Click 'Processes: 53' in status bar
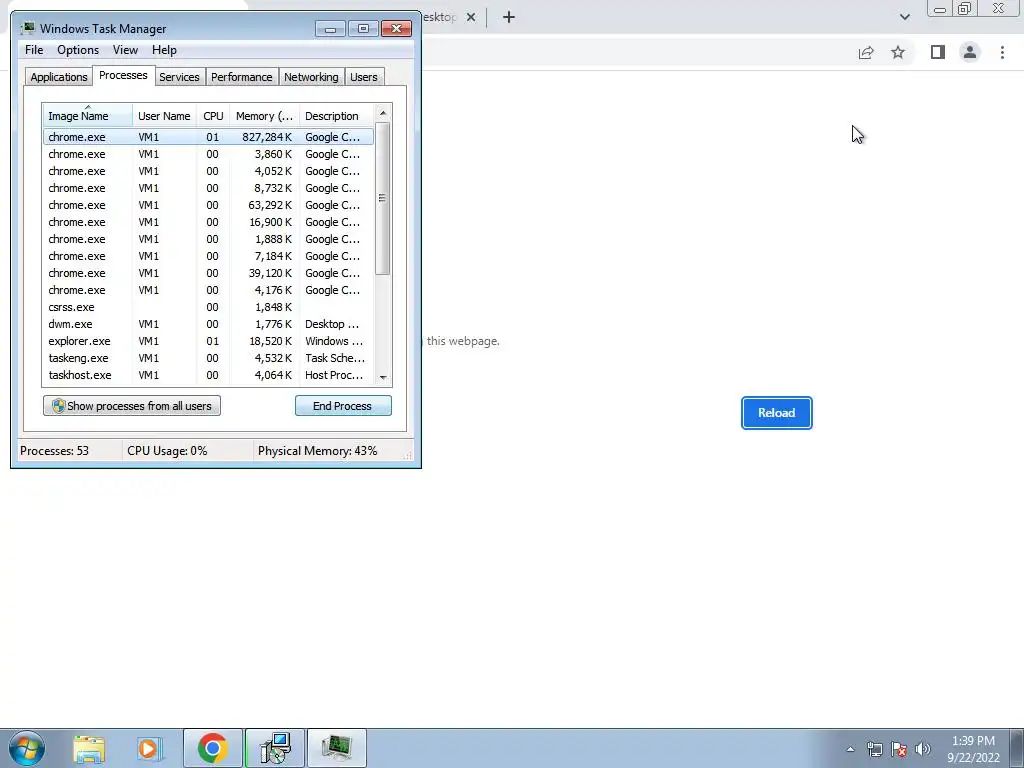The height and width of the screenshot is (768, 1024). coord(54,451)
